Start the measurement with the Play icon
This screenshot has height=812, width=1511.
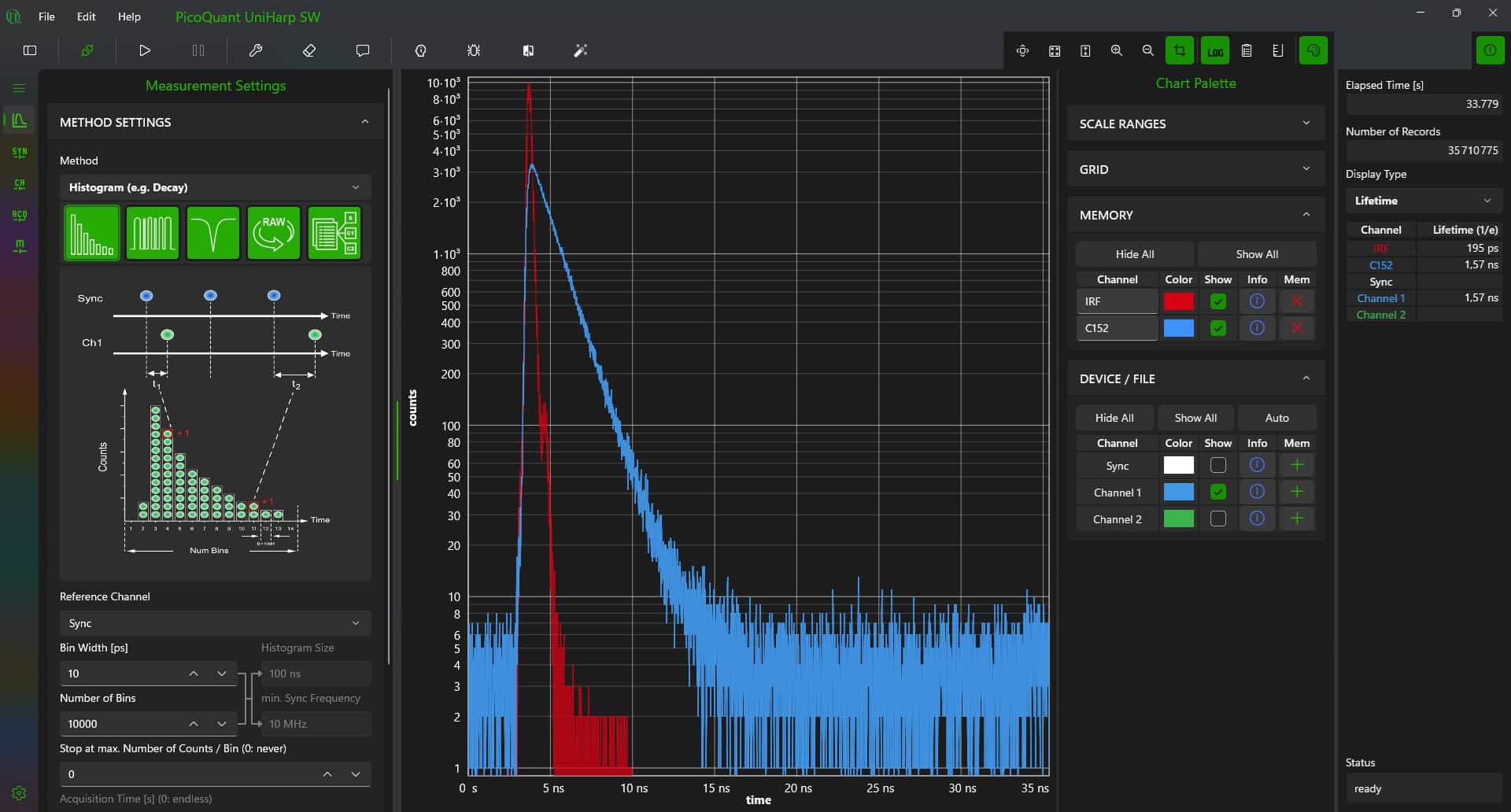144,50
